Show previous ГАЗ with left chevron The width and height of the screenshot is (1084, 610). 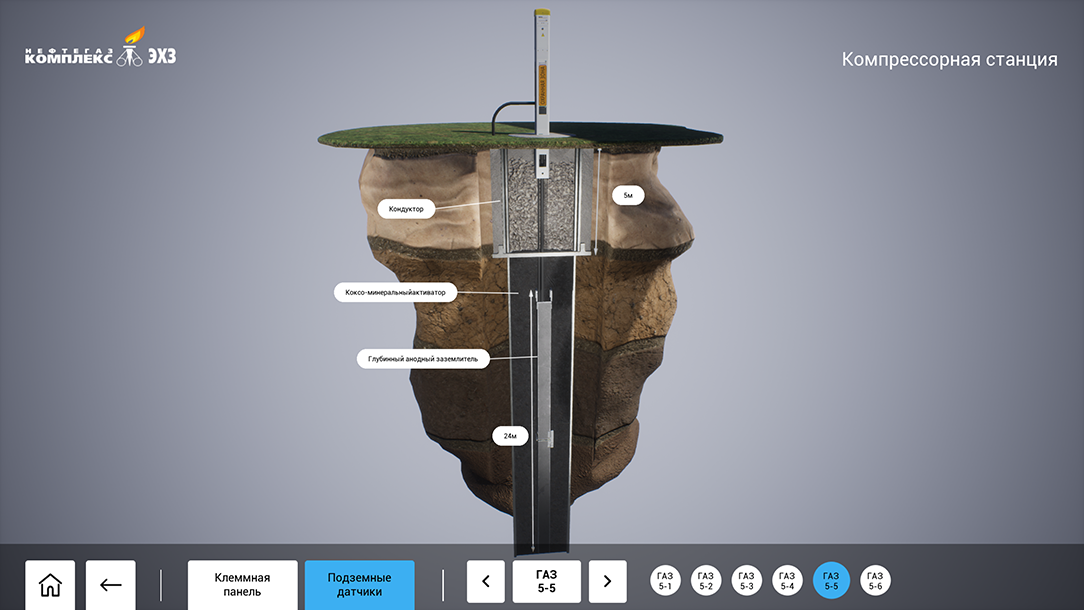click(x=486, y=581)
